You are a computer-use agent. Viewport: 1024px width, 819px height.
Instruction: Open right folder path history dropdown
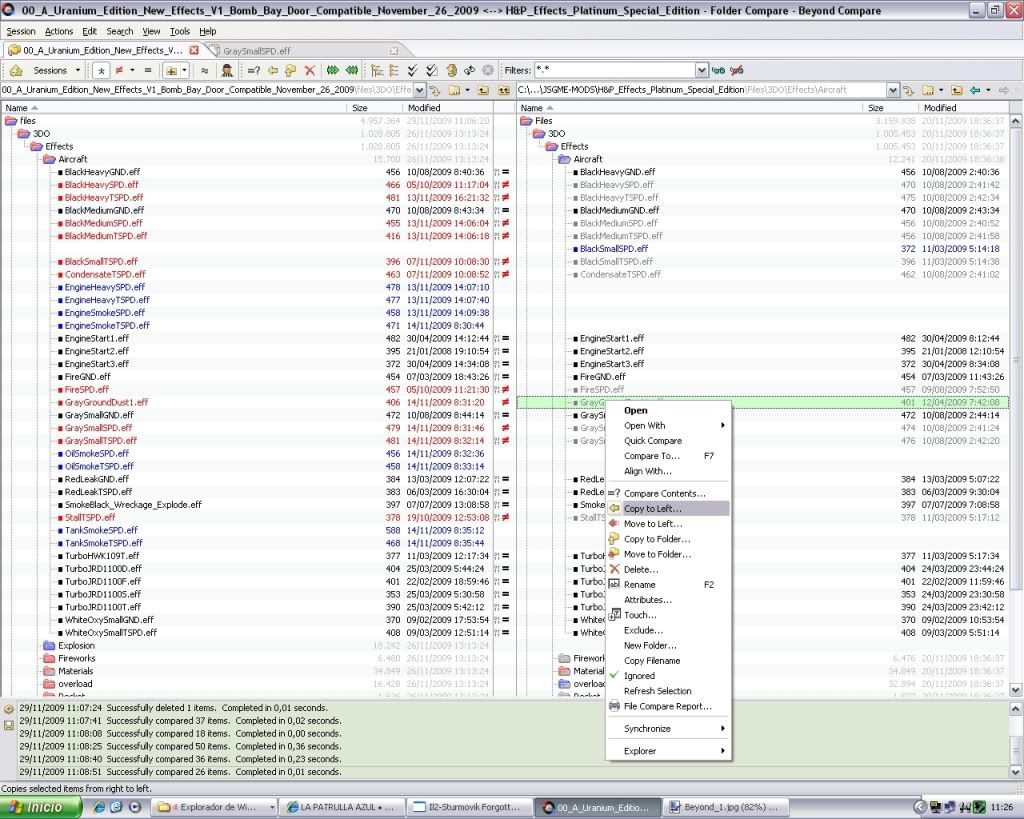(x=893, y=90)
